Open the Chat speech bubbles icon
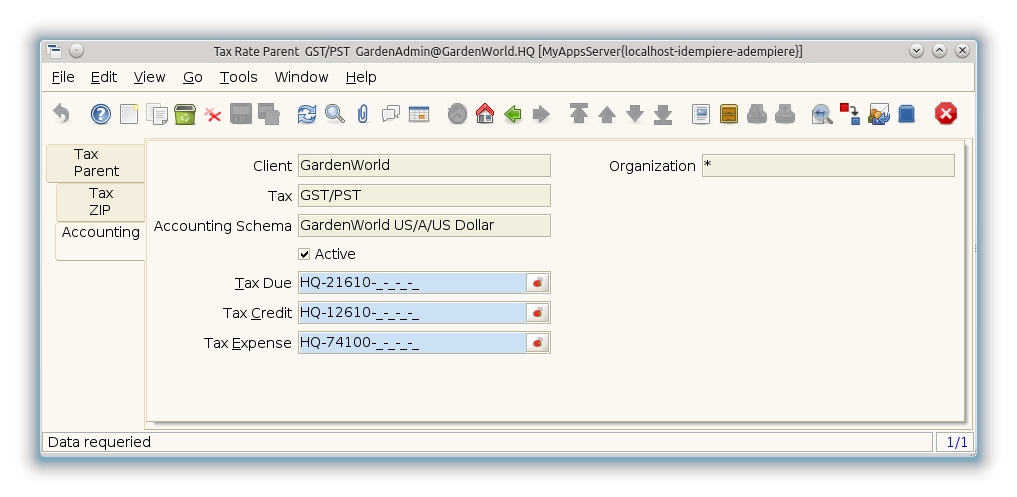This screenshot has height=497, width=1017. click(x=391, y=114)
